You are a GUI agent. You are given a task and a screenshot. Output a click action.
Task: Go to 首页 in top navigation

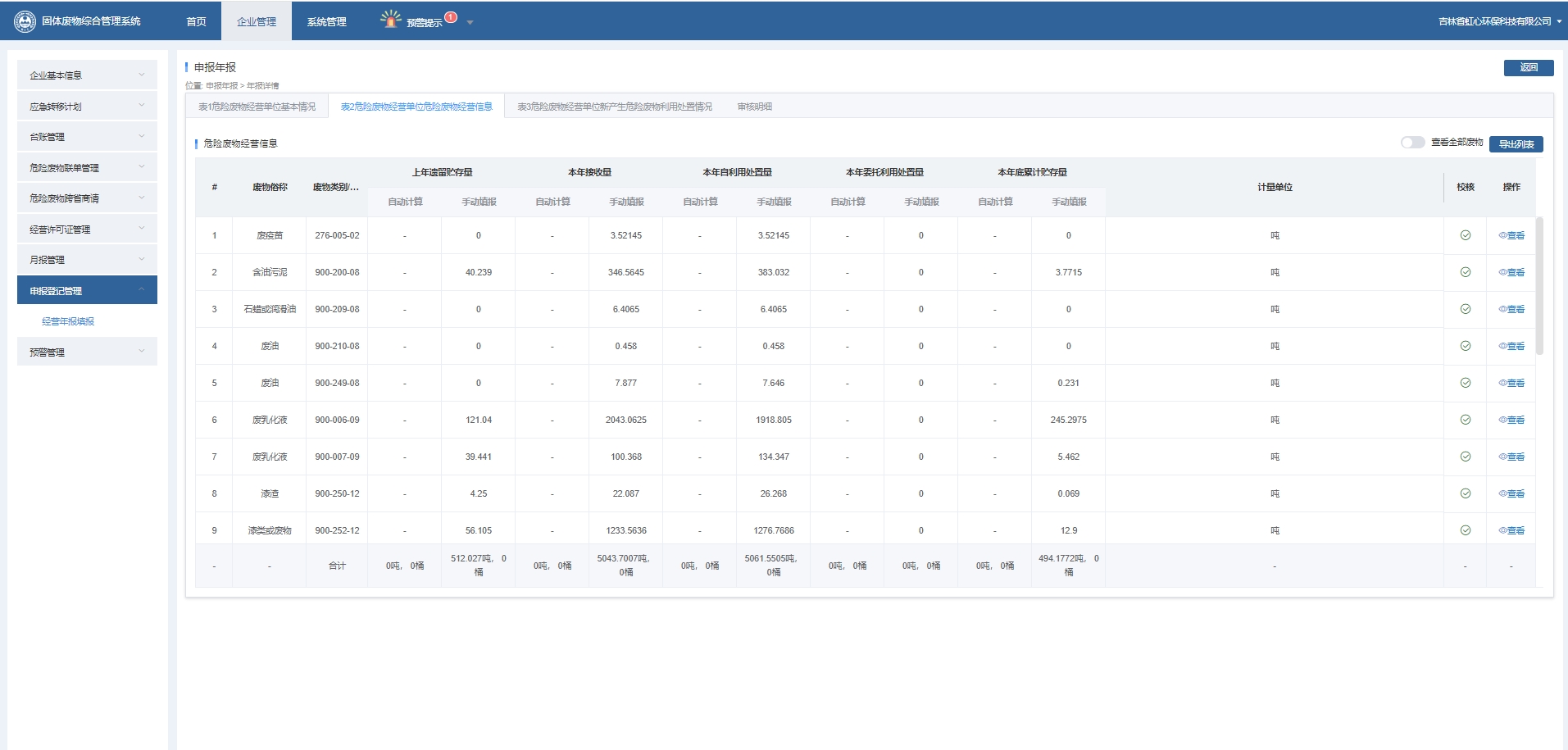coord(196,21)
